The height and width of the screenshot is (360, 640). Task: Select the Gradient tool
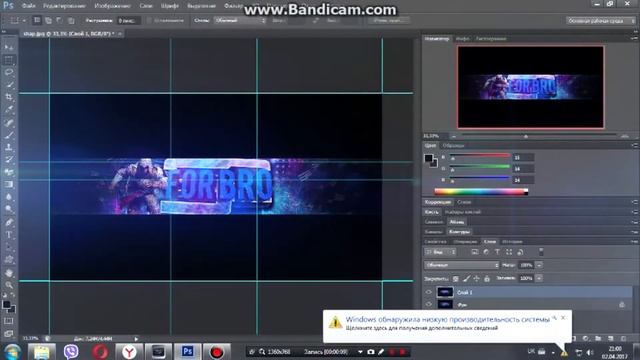[x=9, y=184]
